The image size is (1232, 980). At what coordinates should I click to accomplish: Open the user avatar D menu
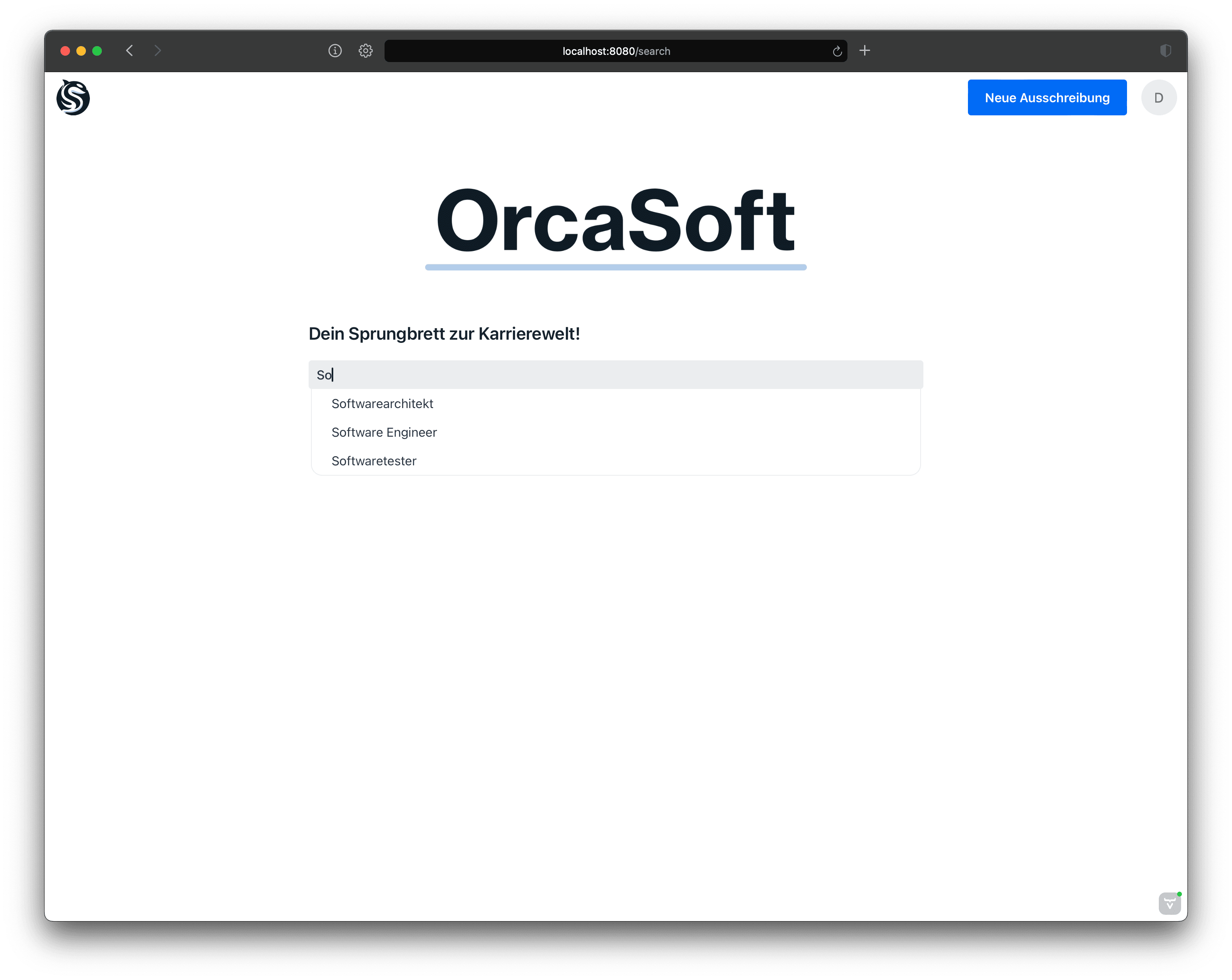[1158, 98]
